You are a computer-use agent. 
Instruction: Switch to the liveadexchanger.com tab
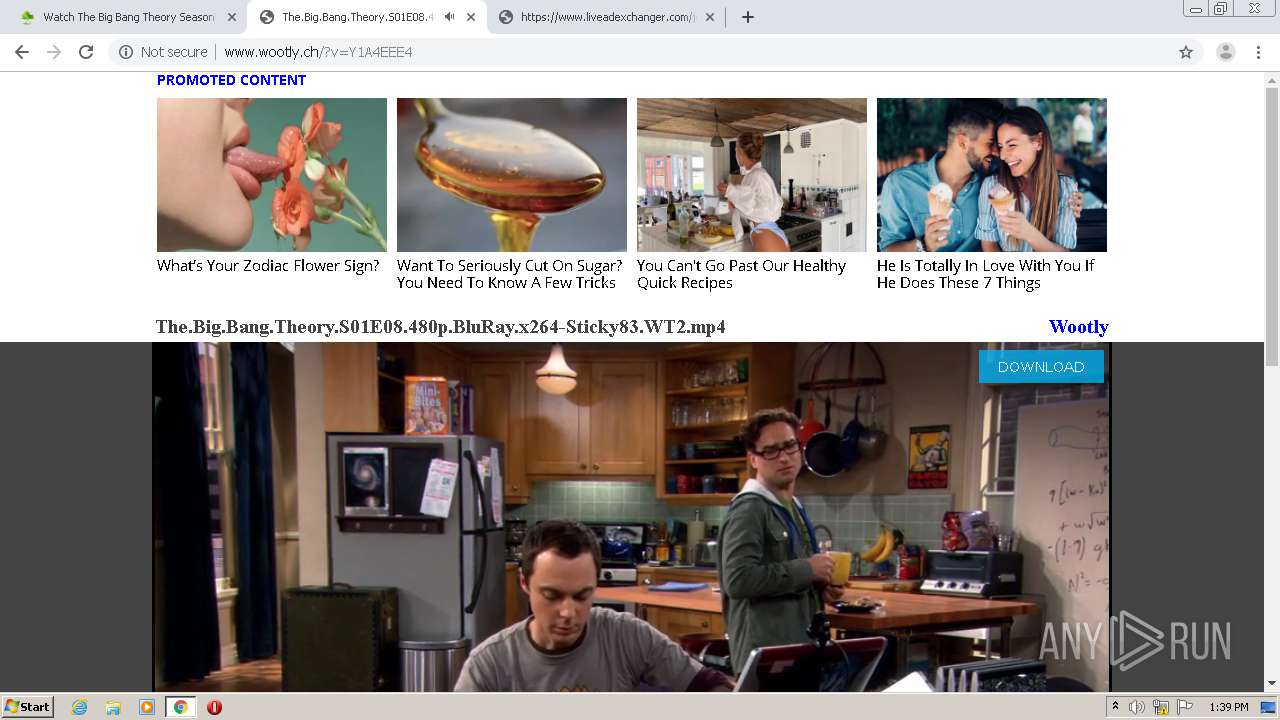point(606,17)
